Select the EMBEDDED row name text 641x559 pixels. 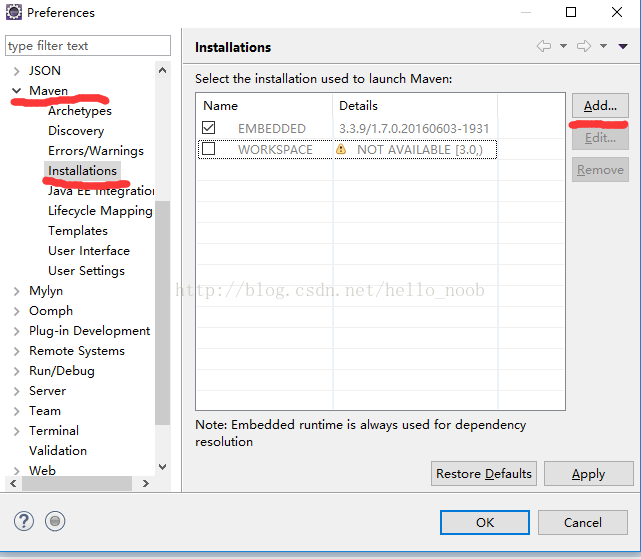(x=272, y=129)
